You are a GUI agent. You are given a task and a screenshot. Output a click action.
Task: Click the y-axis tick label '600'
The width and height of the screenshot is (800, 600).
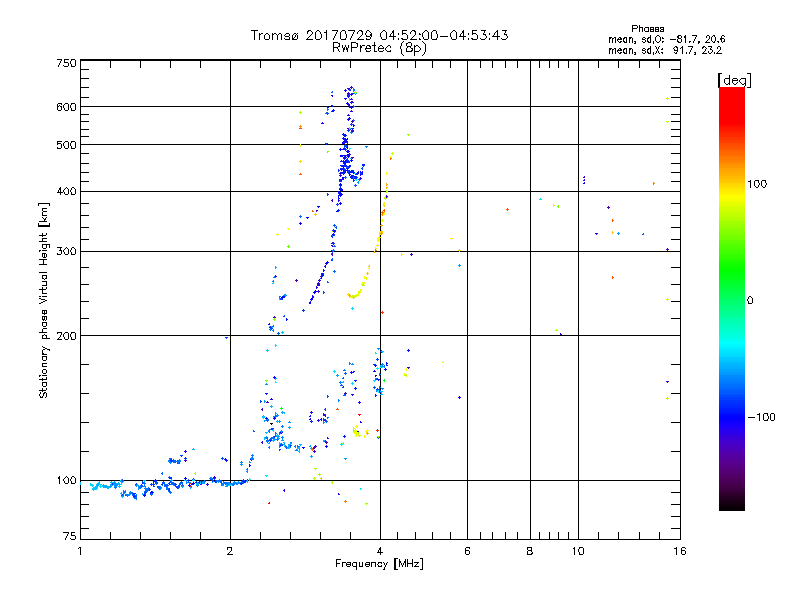tap(66, 107)
